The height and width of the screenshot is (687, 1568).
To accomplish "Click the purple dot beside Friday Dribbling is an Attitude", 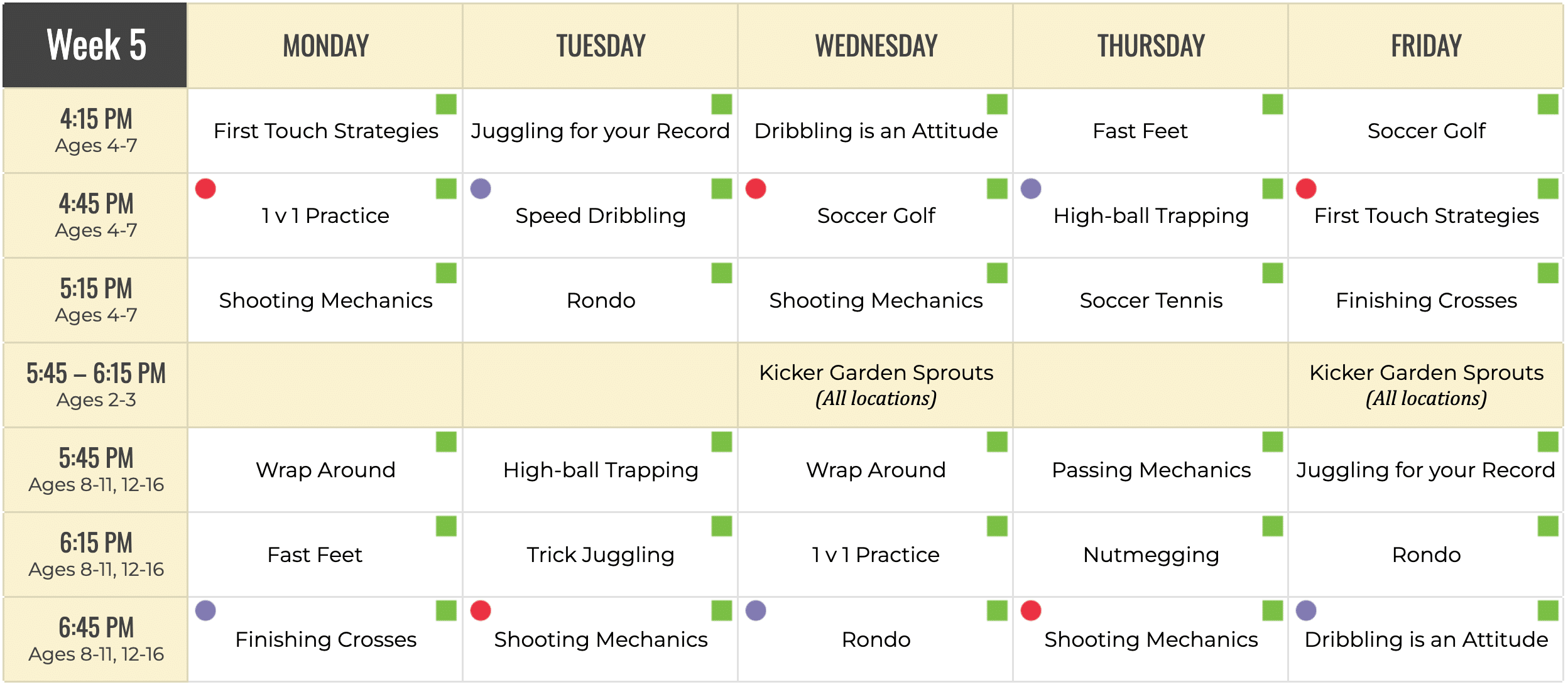I will (x=1306, y=610).
